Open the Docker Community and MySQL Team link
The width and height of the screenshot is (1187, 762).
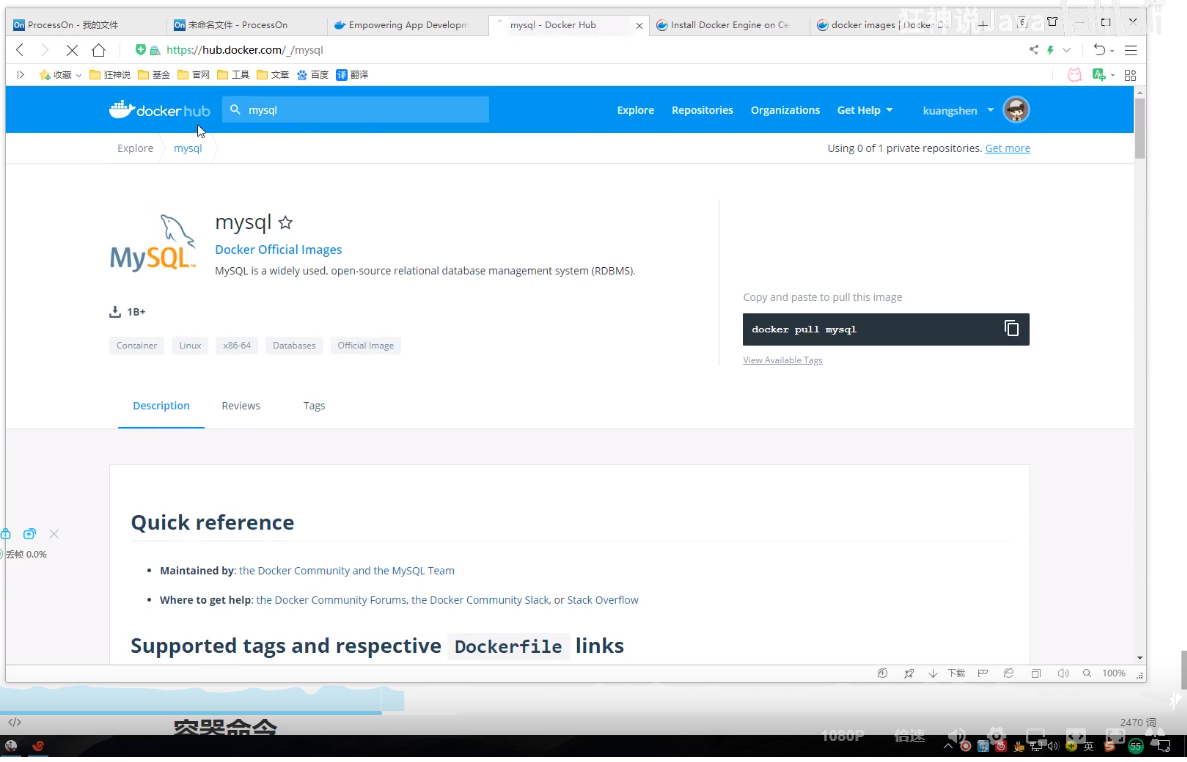click(347, 571)
